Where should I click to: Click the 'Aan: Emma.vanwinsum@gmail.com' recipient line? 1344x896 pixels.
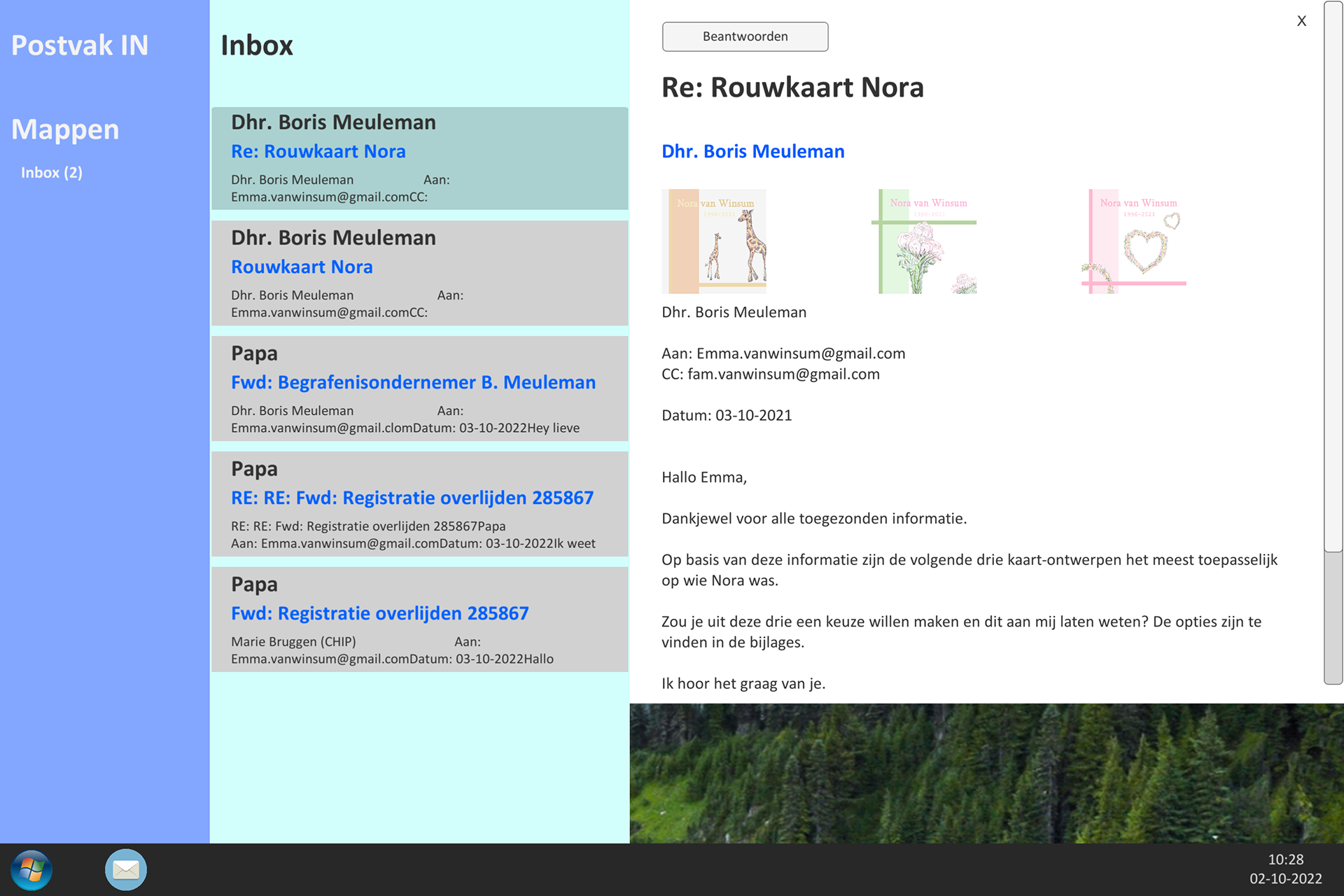[x=783, y=353]
